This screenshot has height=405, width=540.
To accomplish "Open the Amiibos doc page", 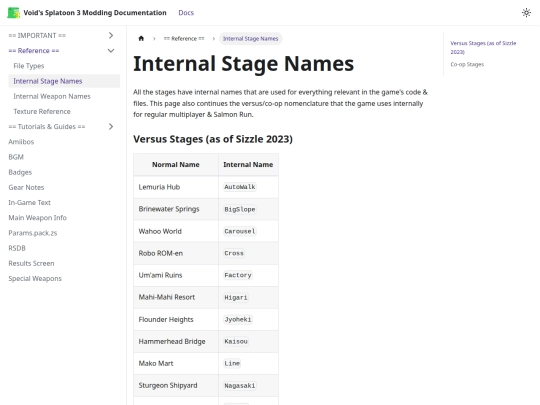I will click(x=21, y=142).
